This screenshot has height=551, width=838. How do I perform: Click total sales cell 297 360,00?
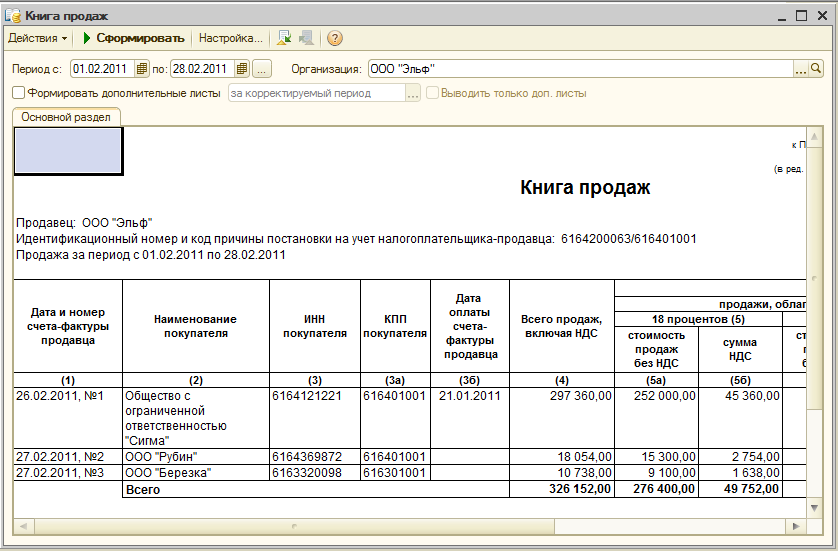pos(562,418)
